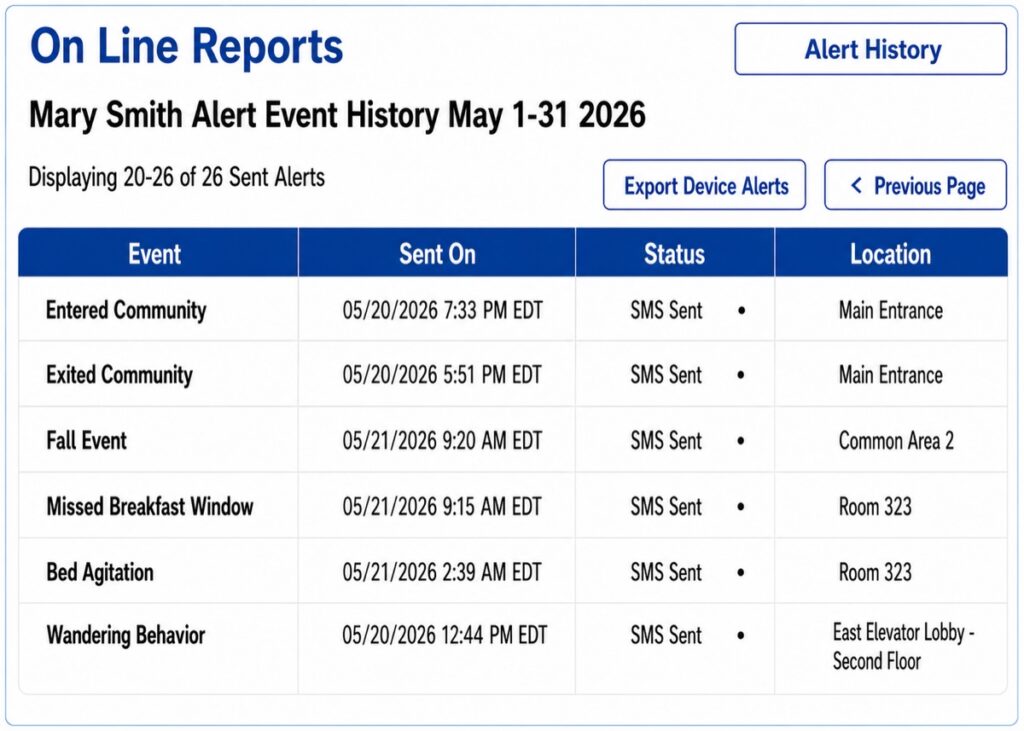
Task: Click status dot in Wandering Behavior row
Action: 741,635
